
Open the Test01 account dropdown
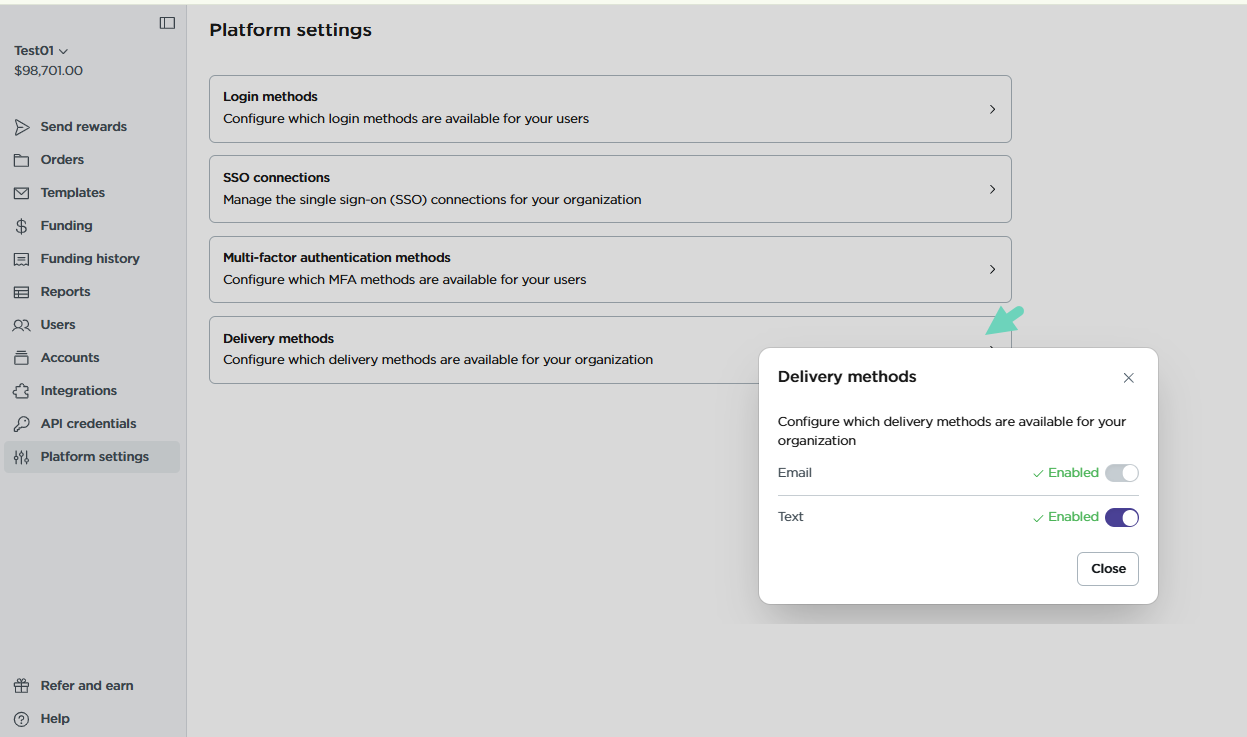click(x=41, y=51)
